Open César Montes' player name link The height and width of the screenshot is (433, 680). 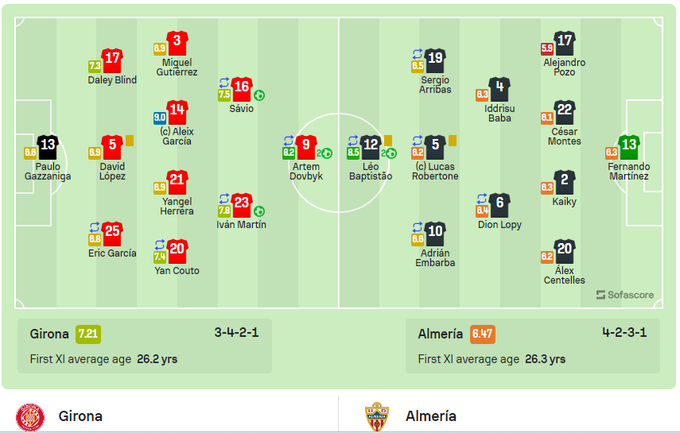click(x=565, y=135)
